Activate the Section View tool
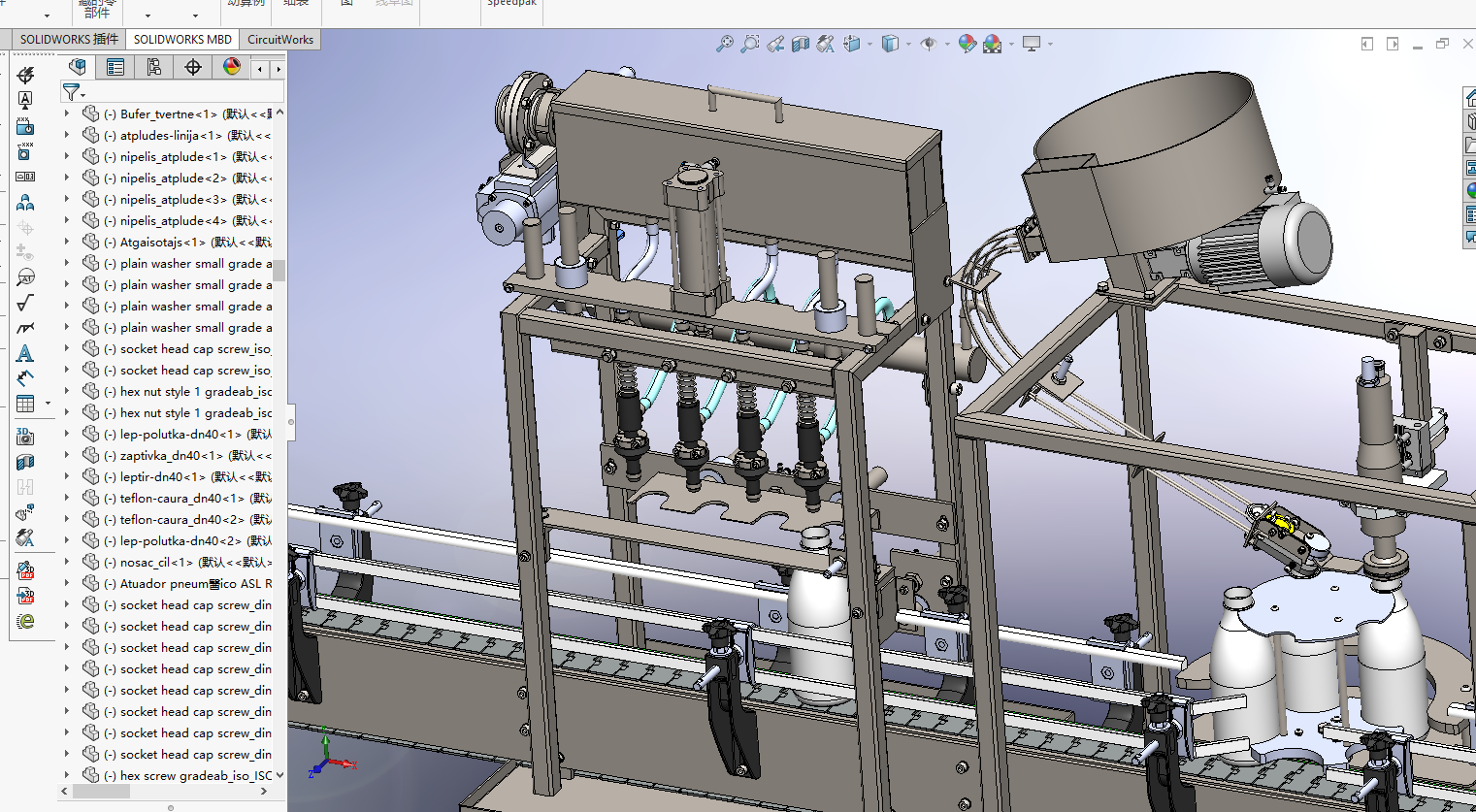1476x812 pixels. 800,44
